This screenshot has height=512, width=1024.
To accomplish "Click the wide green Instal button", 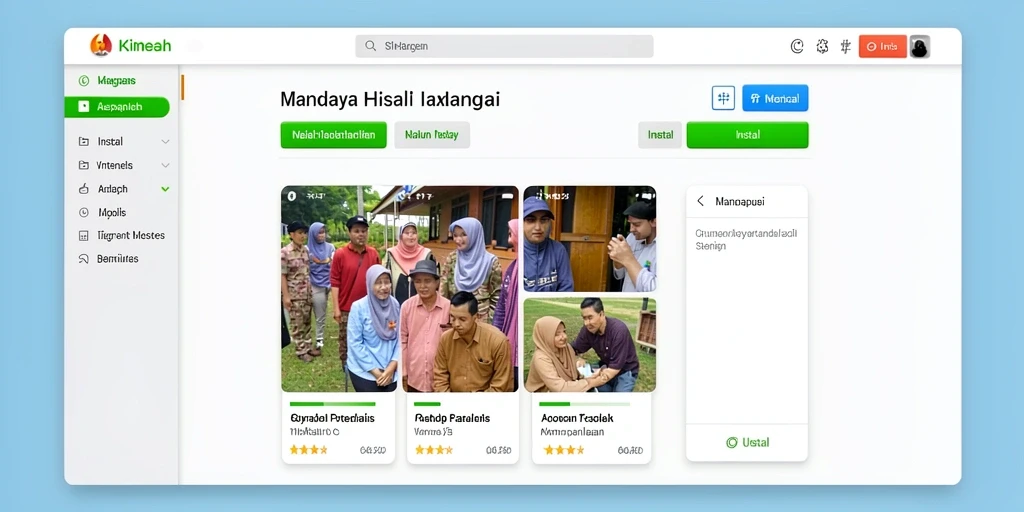I will [747, 135].
